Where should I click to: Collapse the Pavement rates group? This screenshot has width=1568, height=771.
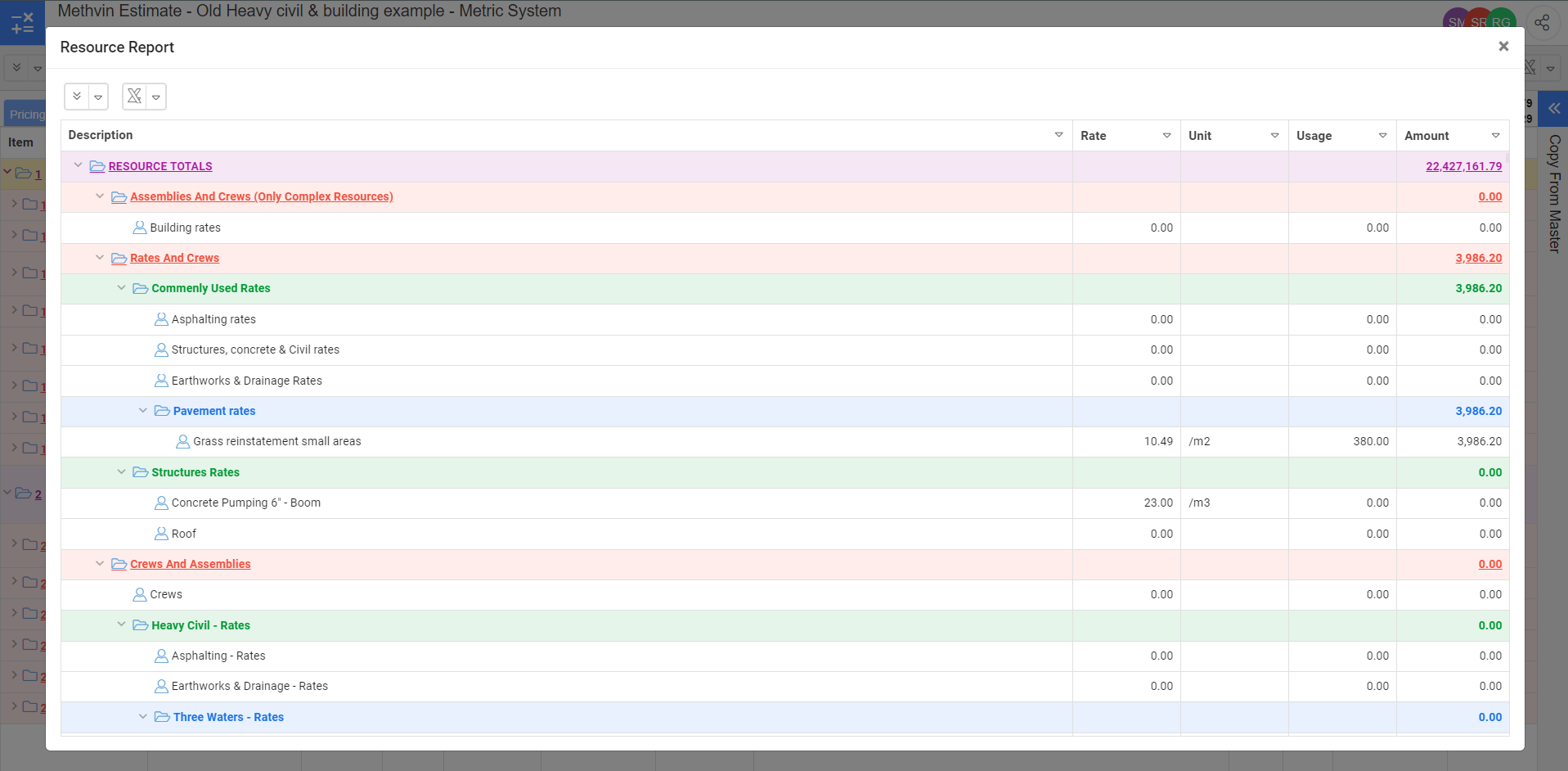pos(143,411)
